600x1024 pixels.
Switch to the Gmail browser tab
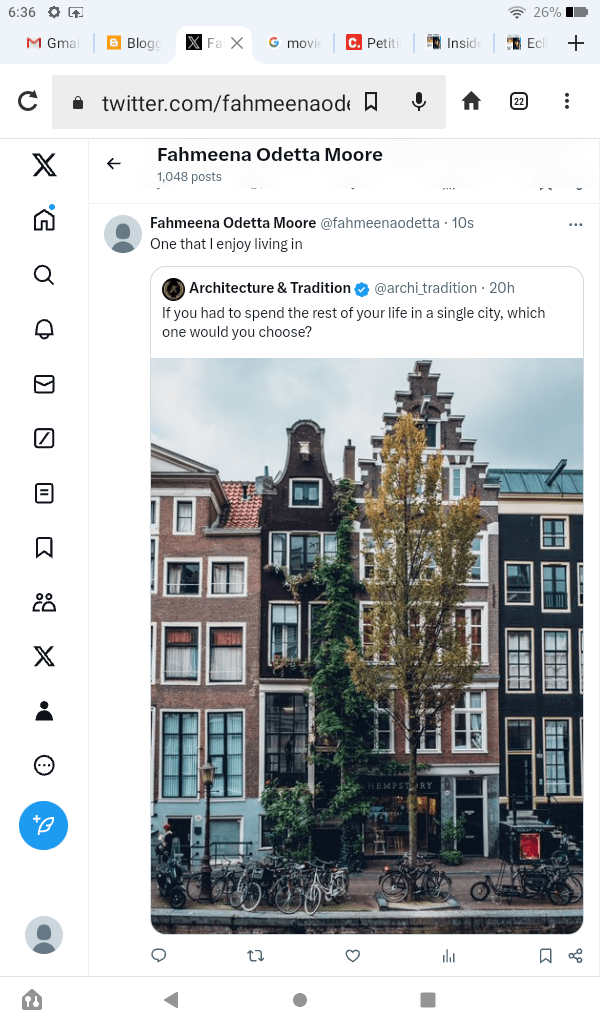pos(51,43)
